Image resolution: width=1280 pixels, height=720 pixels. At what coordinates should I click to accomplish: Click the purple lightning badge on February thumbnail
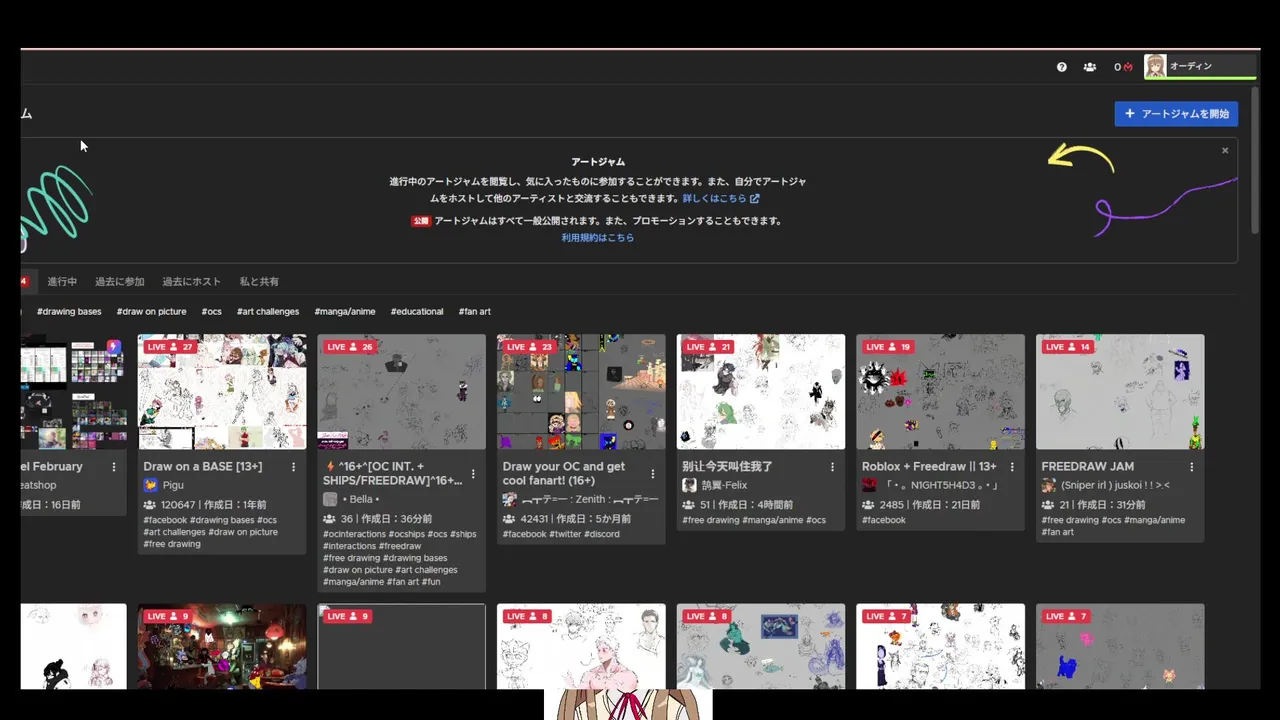click(x=114, y=347)
